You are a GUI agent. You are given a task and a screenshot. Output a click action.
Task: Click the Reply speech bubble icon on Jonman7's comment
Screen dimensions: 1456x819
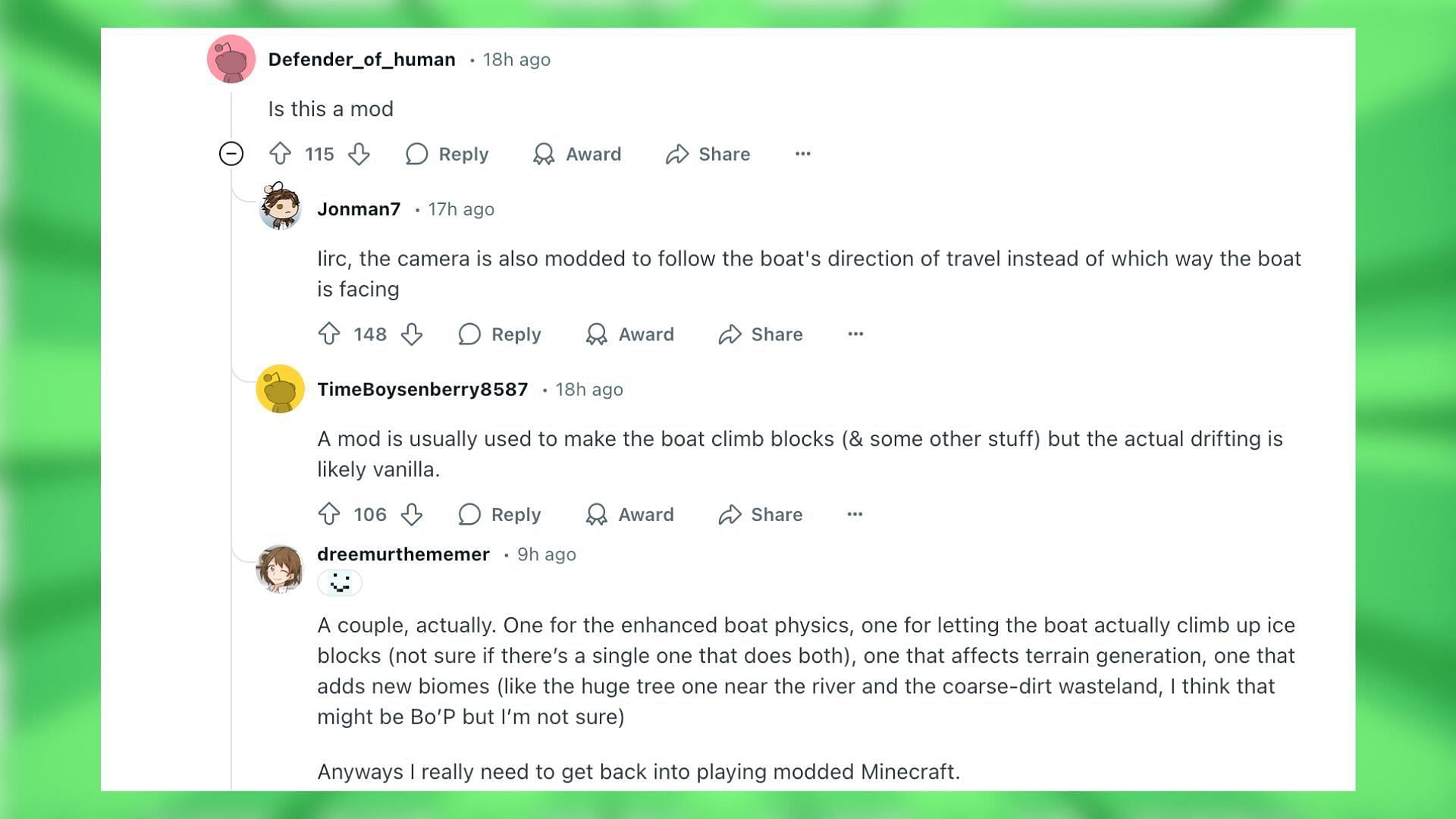(x=469, y=334)
